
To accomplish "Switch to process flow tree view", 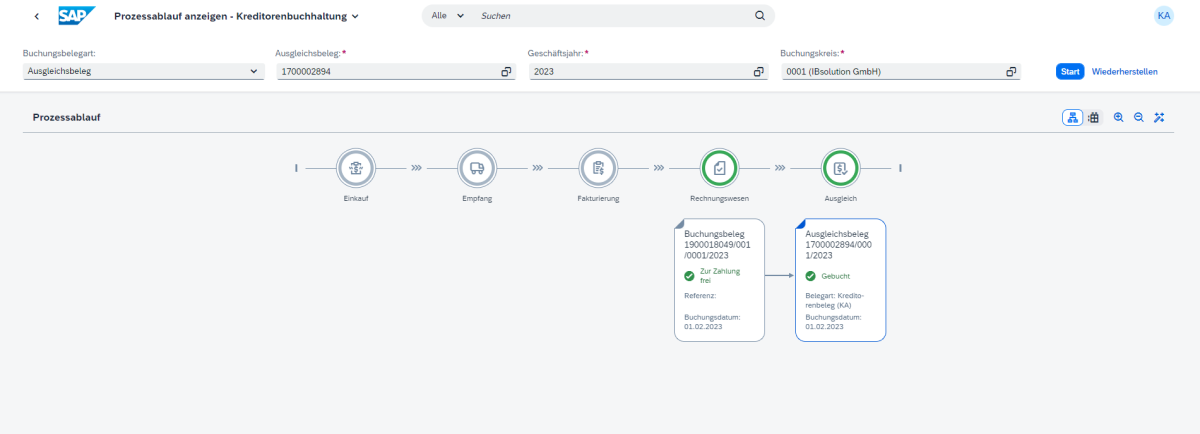I will 1072,117.
